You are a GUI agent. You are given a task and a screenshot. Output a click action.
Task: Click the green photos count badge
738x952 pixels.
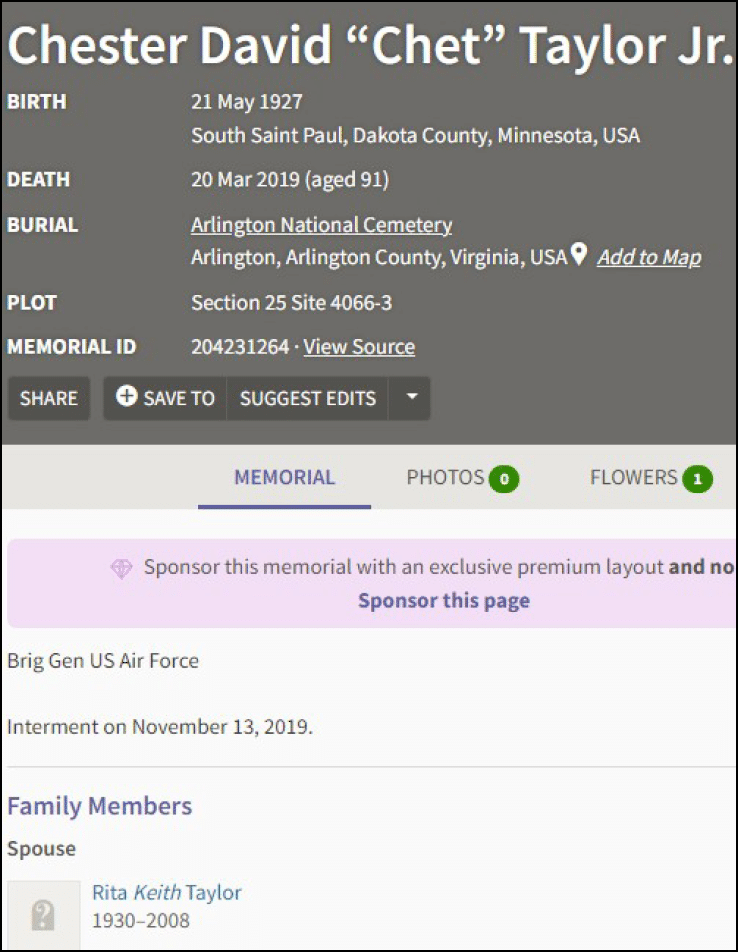point(504,479)
